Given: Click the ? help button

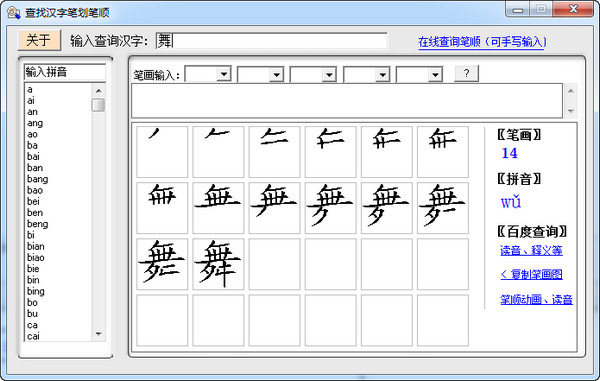Looking at the screenshot, I should click(x=466, y=73).
